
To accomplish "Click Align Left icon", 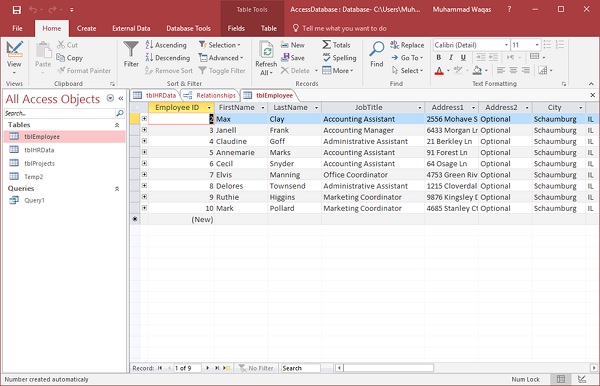I will pos(501,70).
